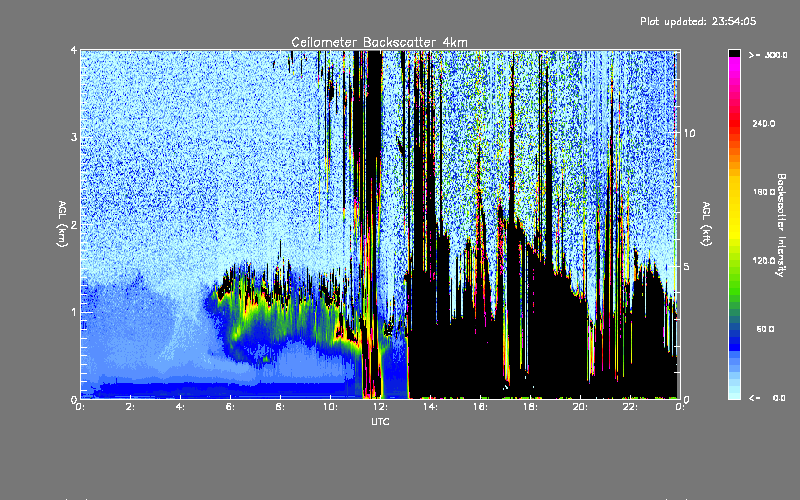Select the '3' tick on the km axis

pos(74,138)
